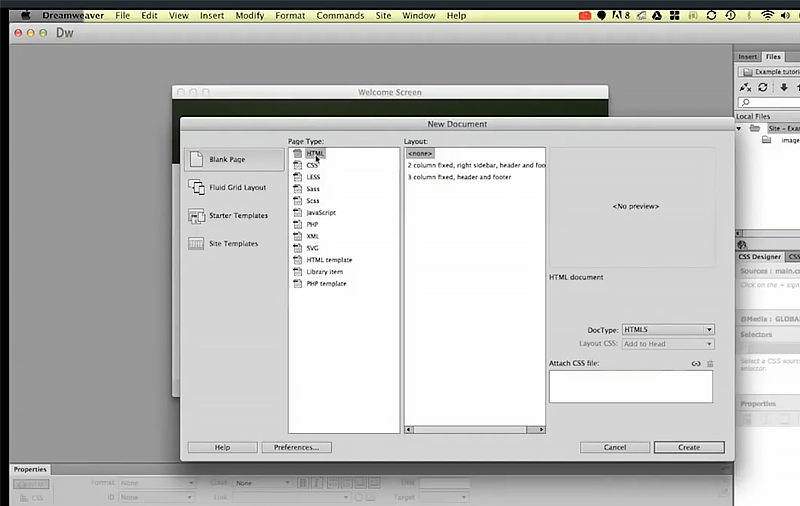Click the Layout list horizontal scrollbar

click(475, 429)
